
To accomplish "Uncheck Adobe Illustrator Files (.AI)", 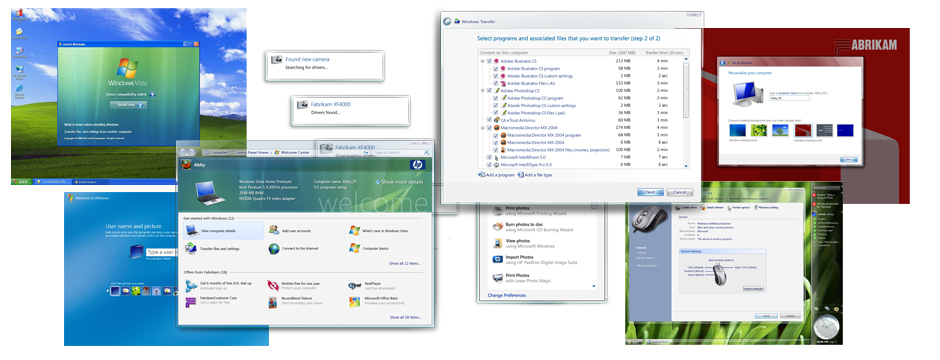I will [495, 83].
